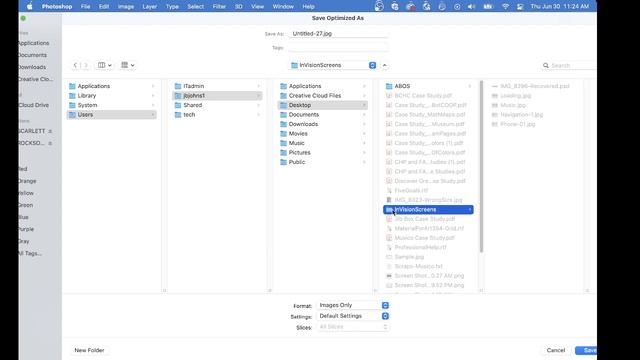Click the Tags input field
640x360 pixels.
(338, 48)
